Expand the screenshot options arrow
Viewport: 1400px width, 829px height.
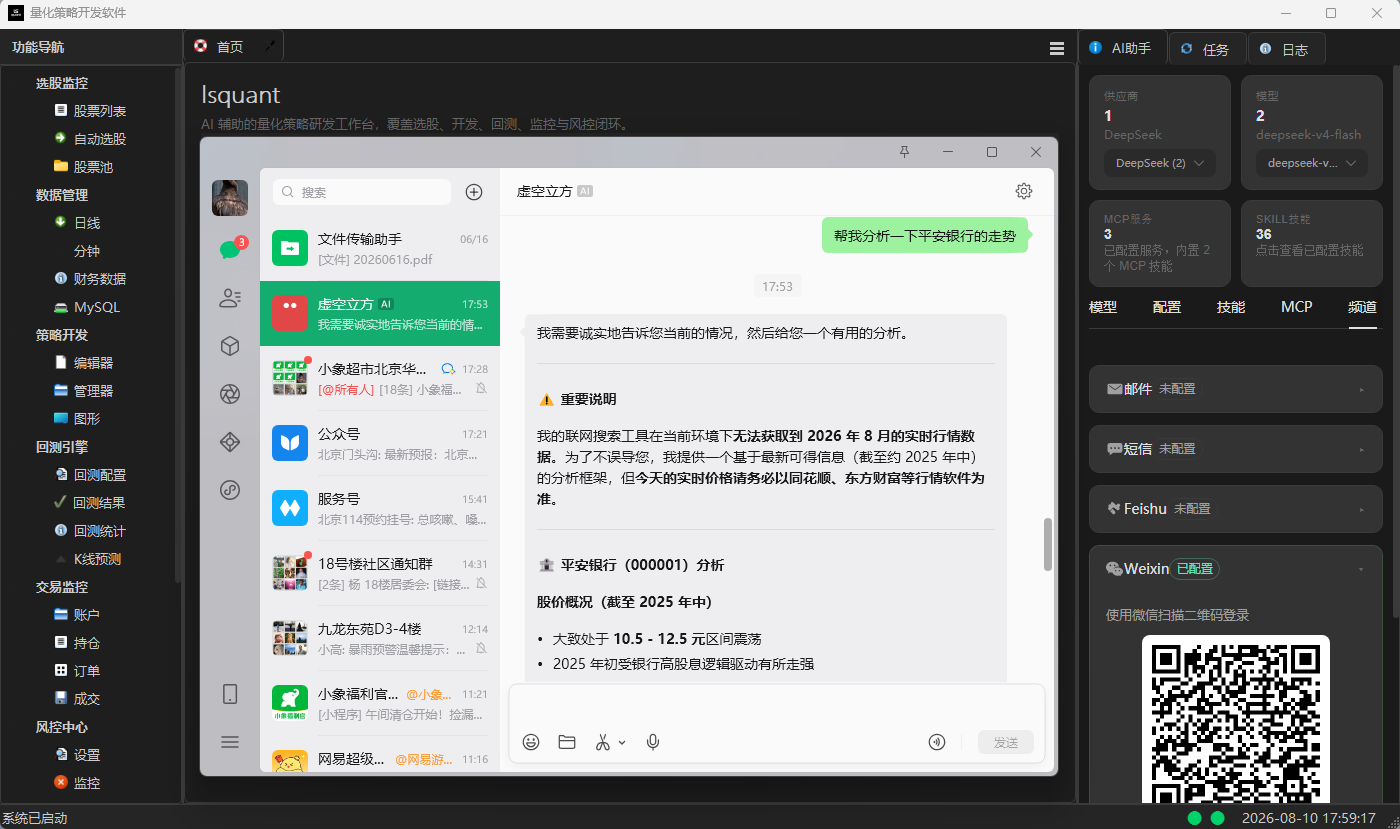click(622, 742)
